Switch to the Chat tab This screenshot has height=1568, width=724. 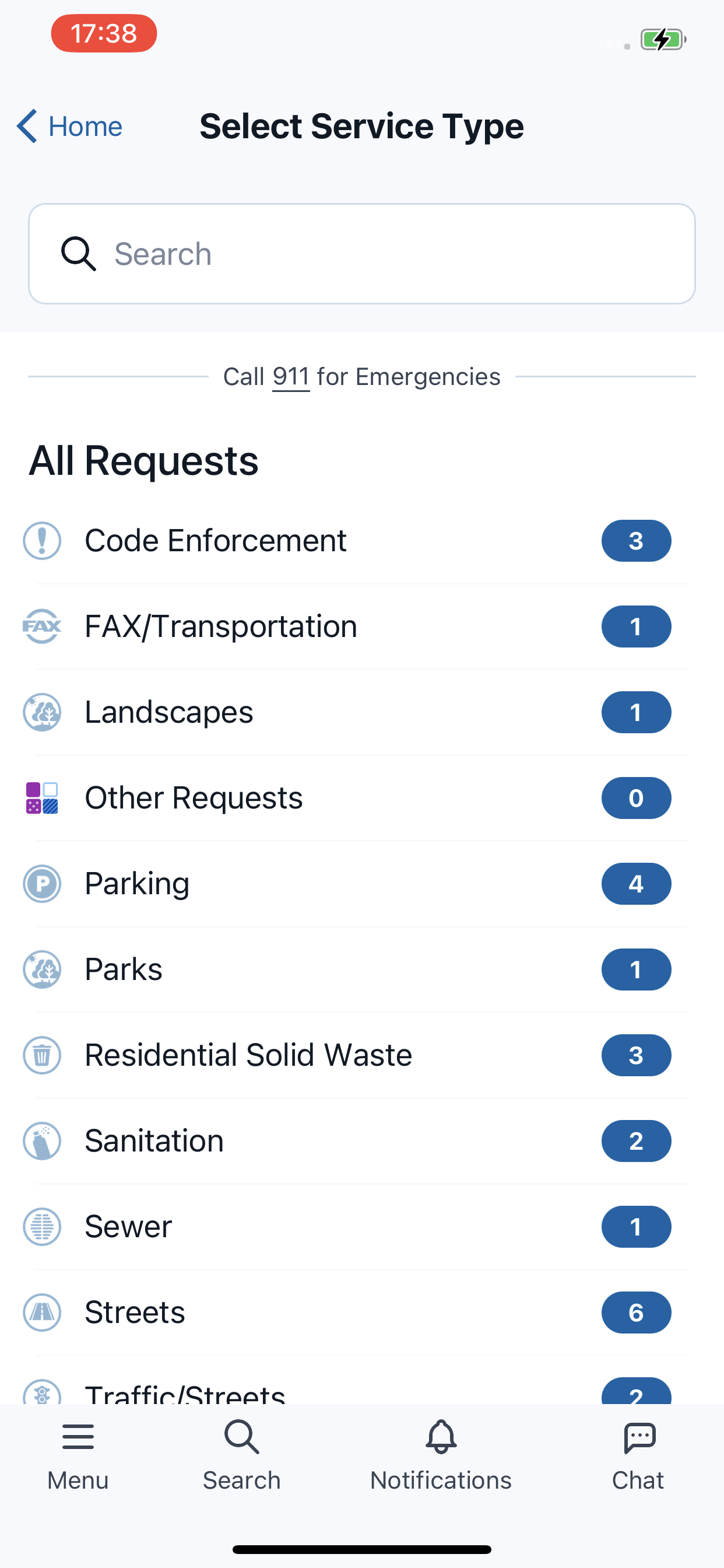tap(638, 1456)
